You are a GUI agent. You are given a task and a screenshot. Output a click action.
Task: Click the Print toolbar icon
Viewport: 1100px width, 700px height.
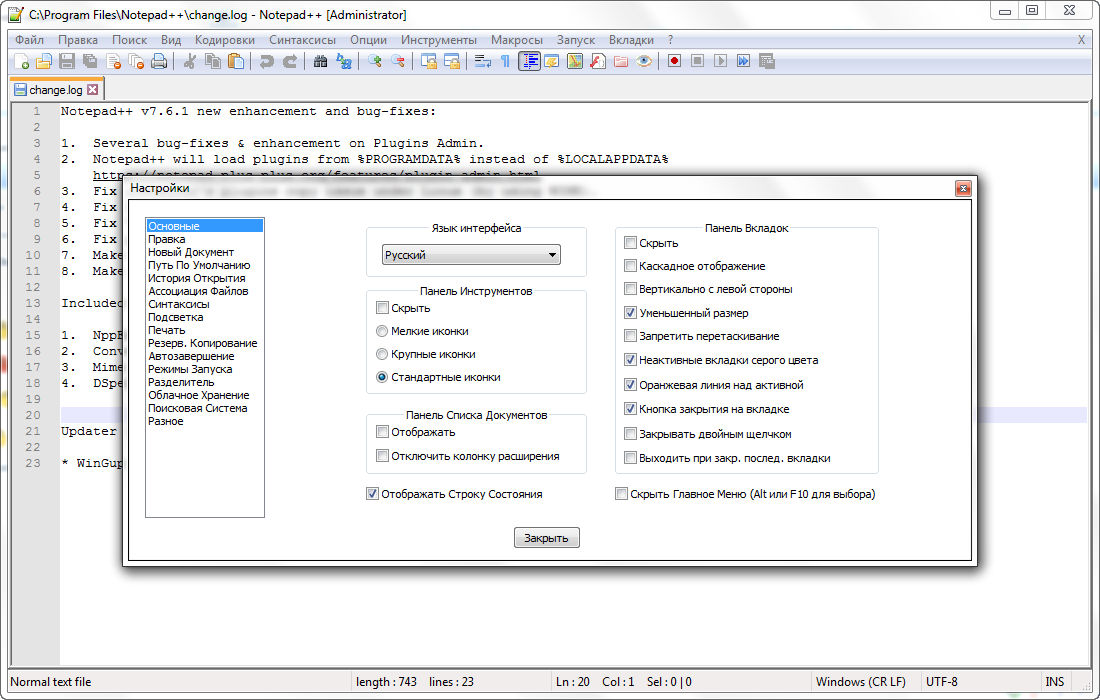[x=158, y=62]
